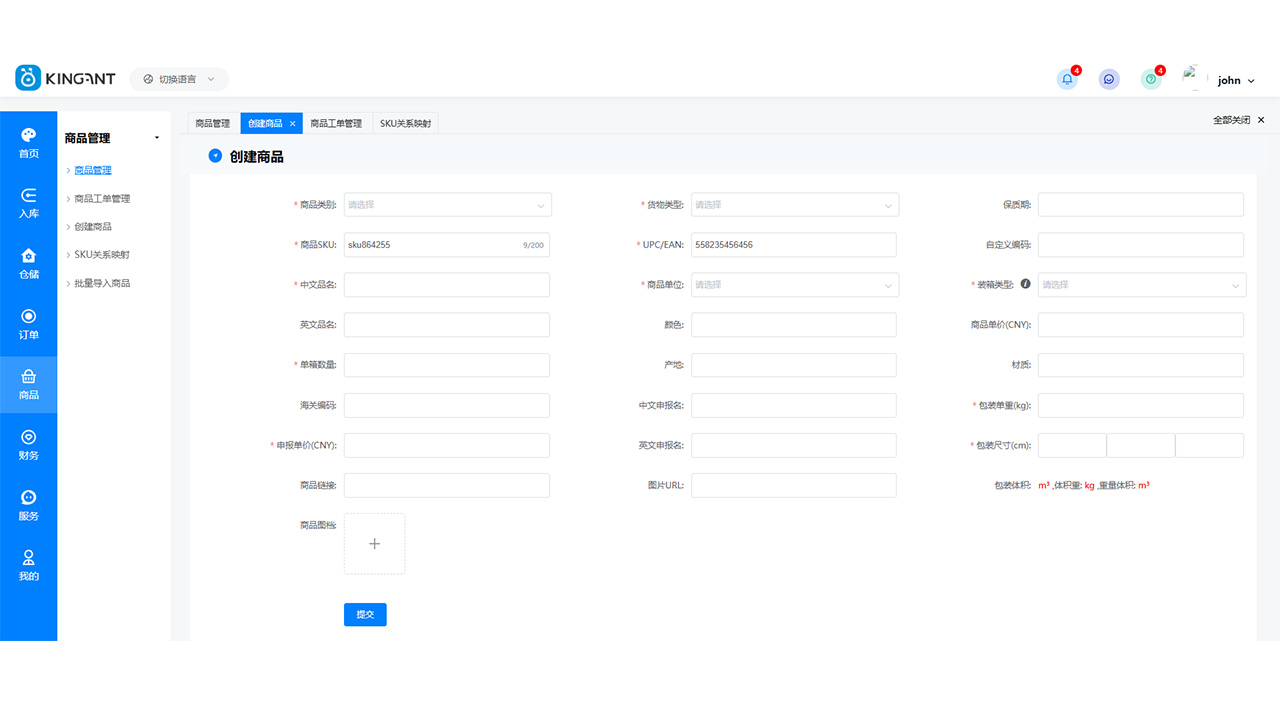Viewport: 1280px width, 720px height.
Task: Select the 仓储 warehouse sidebar icon
Action: (x=28, y=263)
